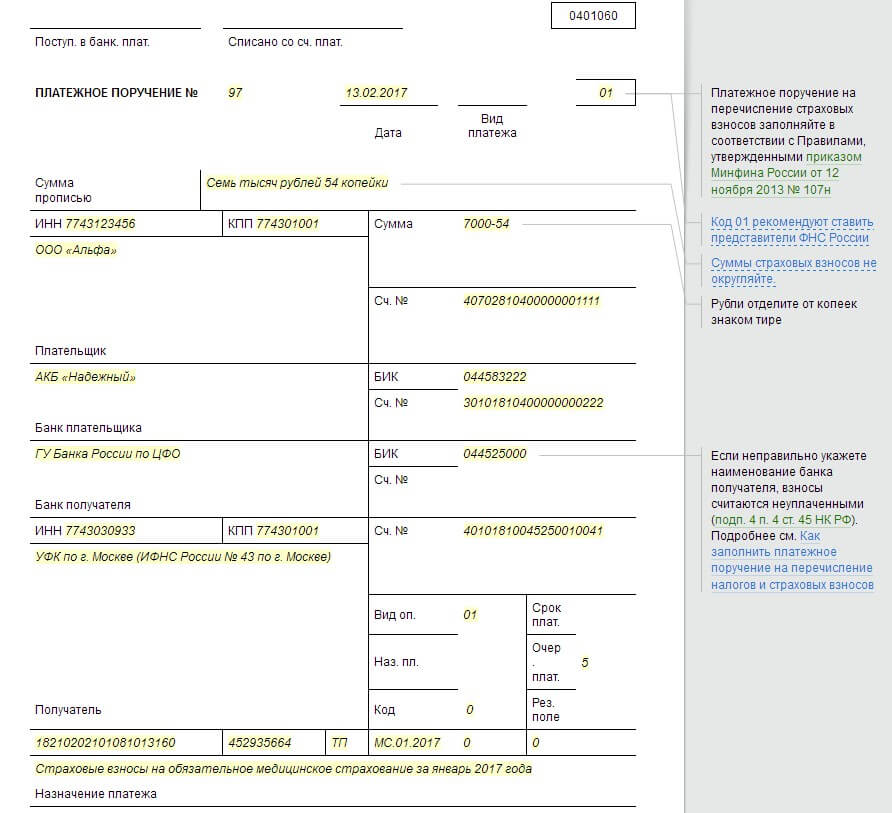This screenshot has height=813, width=892.
Task: Click the form code box 0401060
Action: click(593, 15)
